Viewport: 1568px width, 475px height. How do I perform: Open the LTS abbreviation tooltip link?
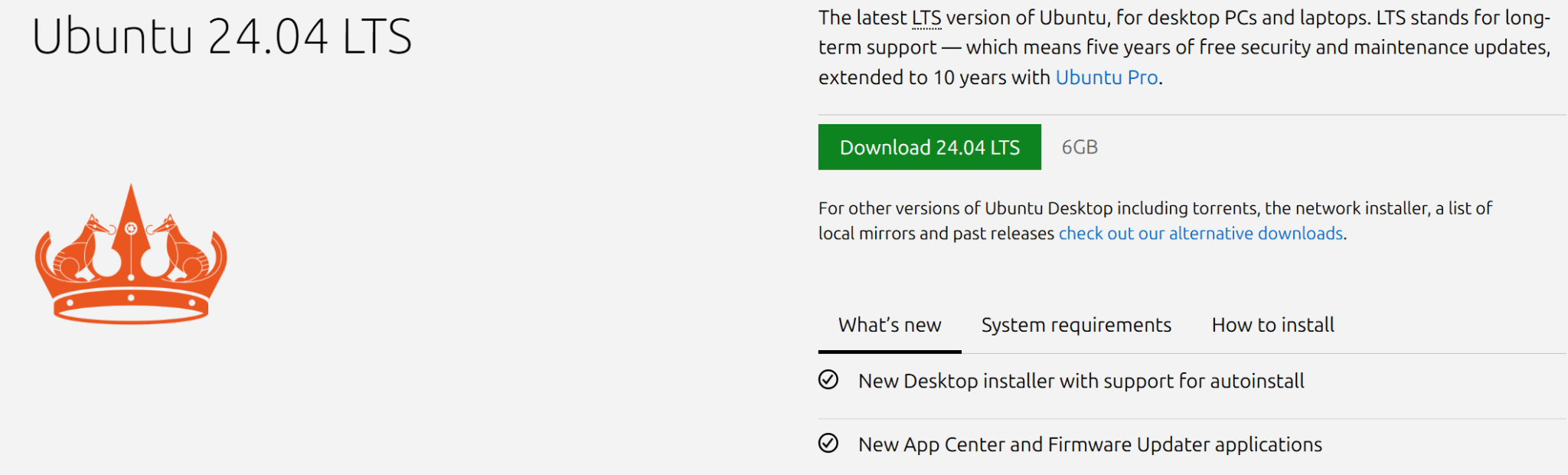(926, 17)
